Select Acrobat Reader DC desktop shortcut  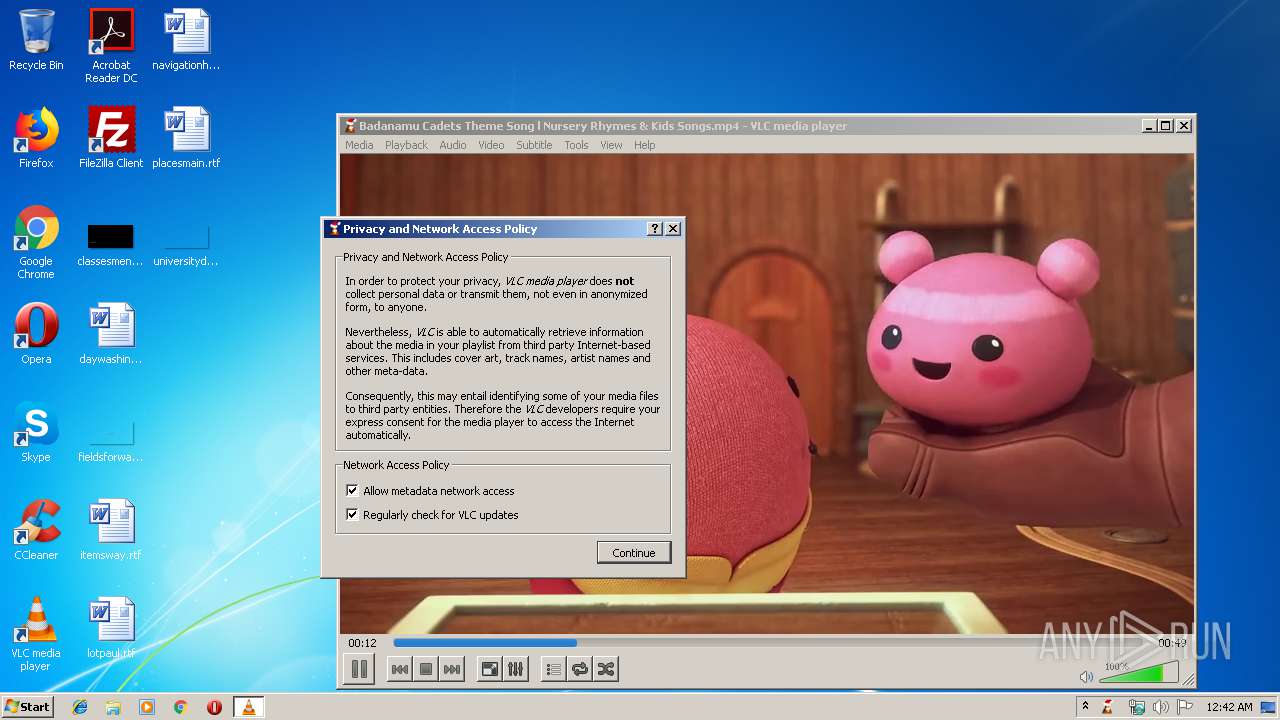tap(111, 46)
